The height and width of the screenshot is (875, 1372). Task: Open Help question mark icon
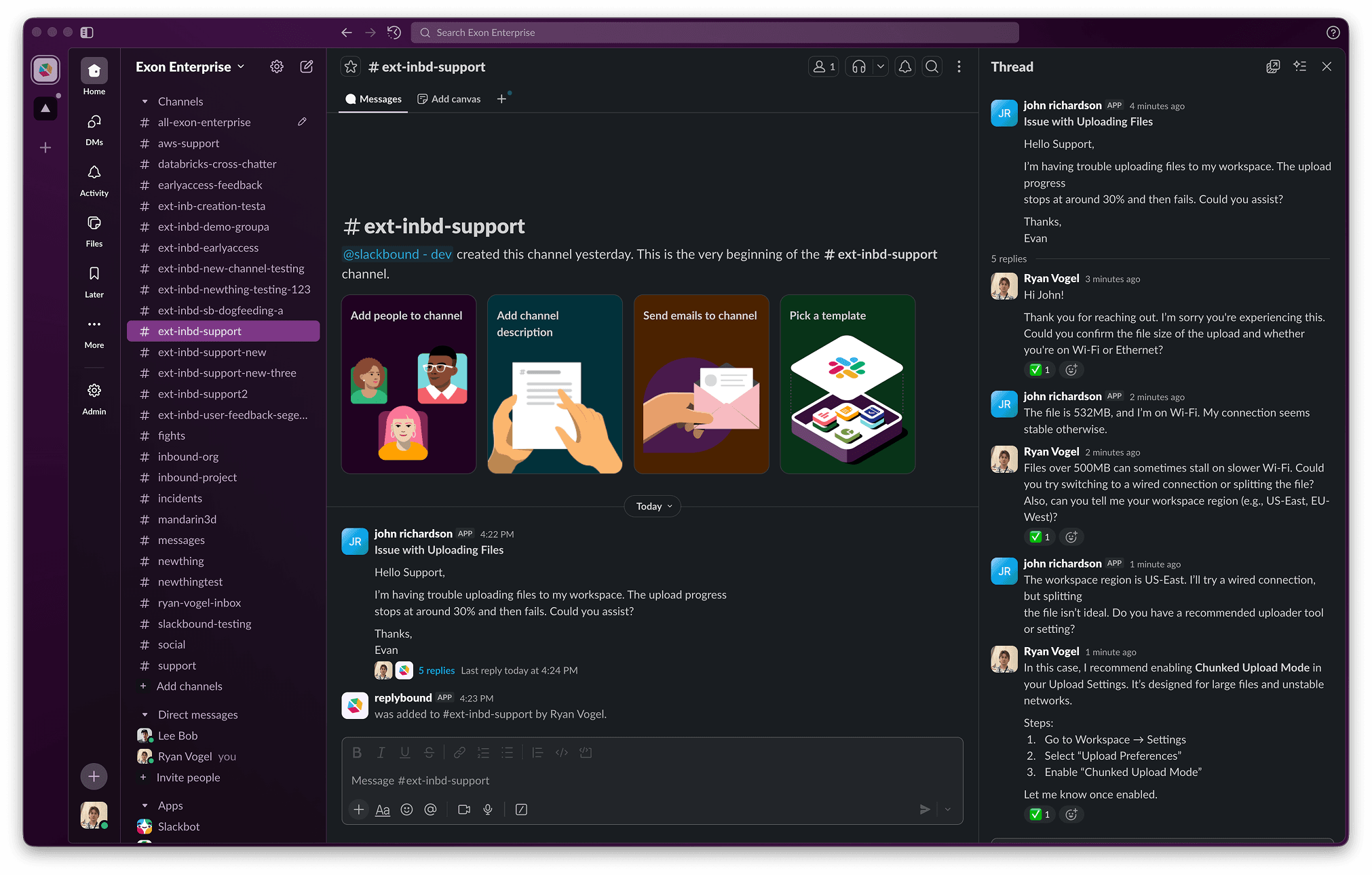click(x=1333, y=33)
